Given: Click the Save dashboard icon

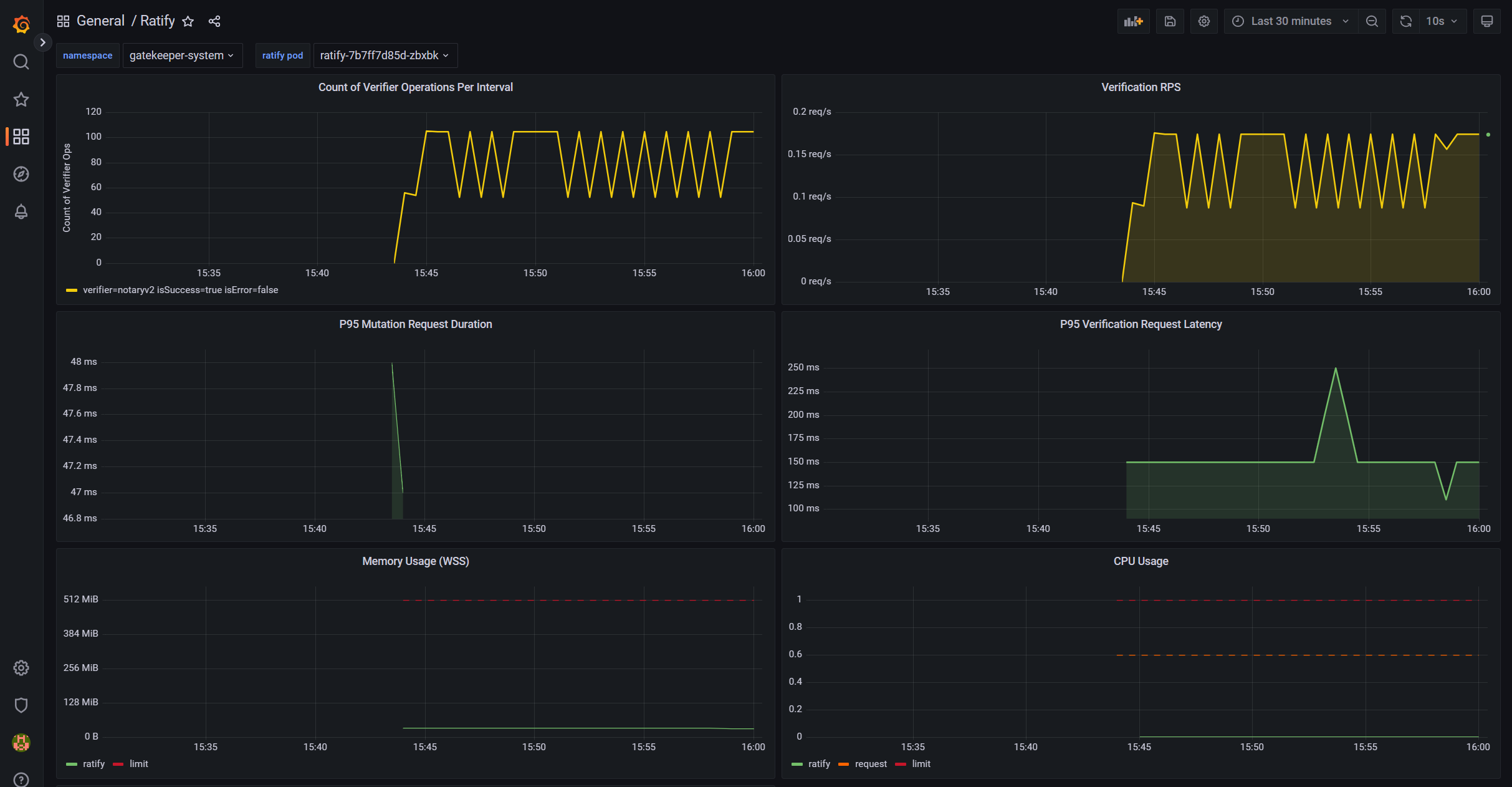Looking at the screenshot, I should 1170,21.
